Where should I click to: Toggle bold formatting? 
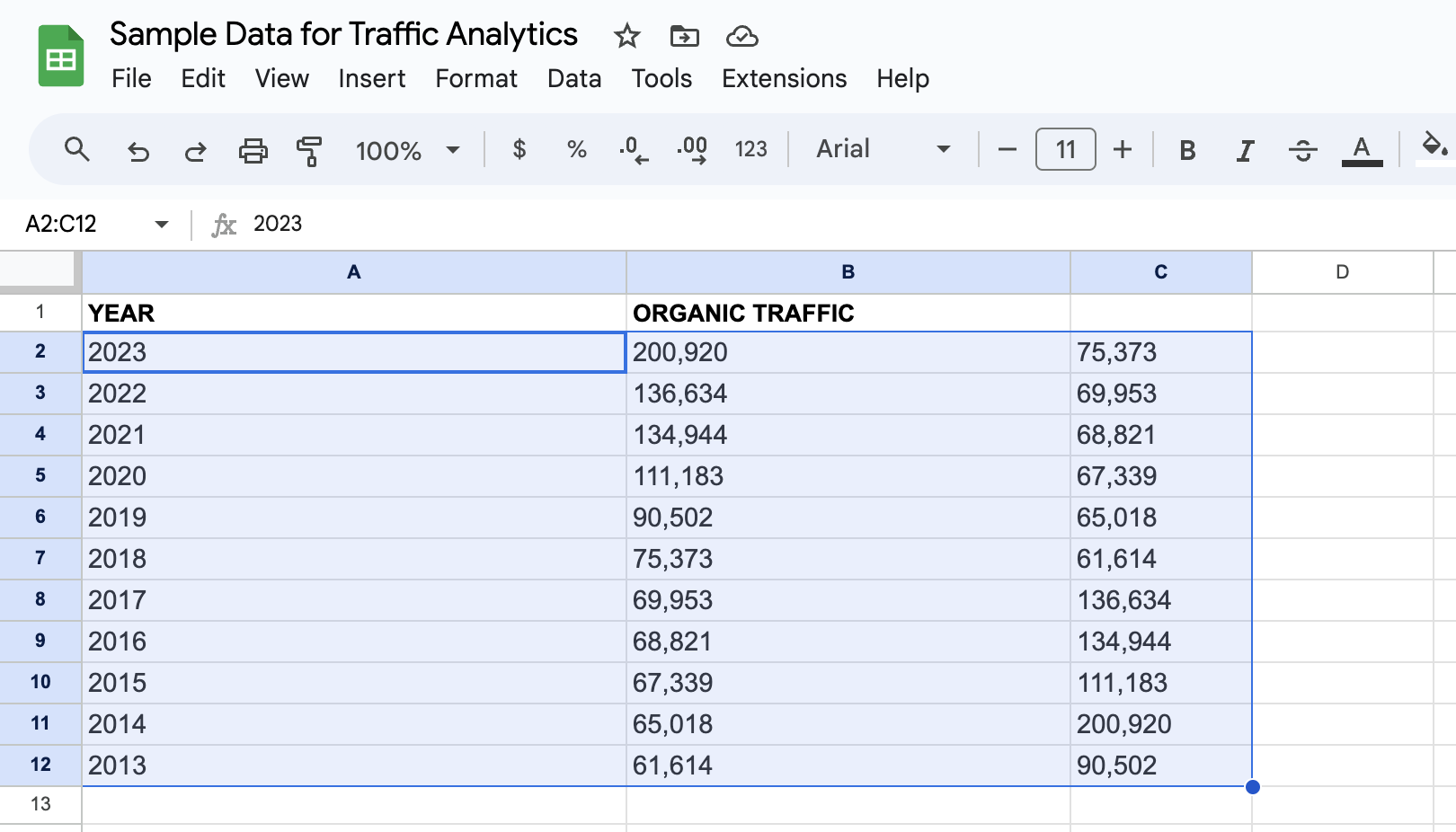1187,150
